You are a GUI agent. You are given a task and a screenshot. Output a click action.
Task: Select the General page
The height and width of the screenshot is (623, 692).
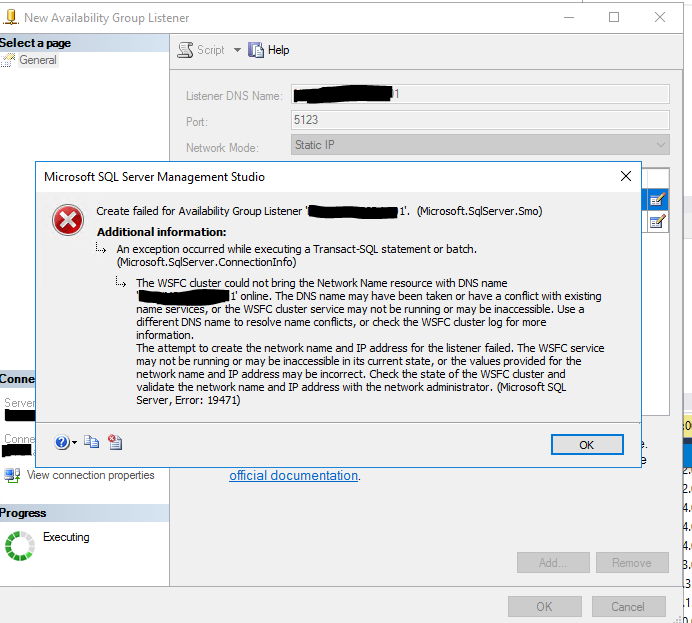click(x=38, y=60)
